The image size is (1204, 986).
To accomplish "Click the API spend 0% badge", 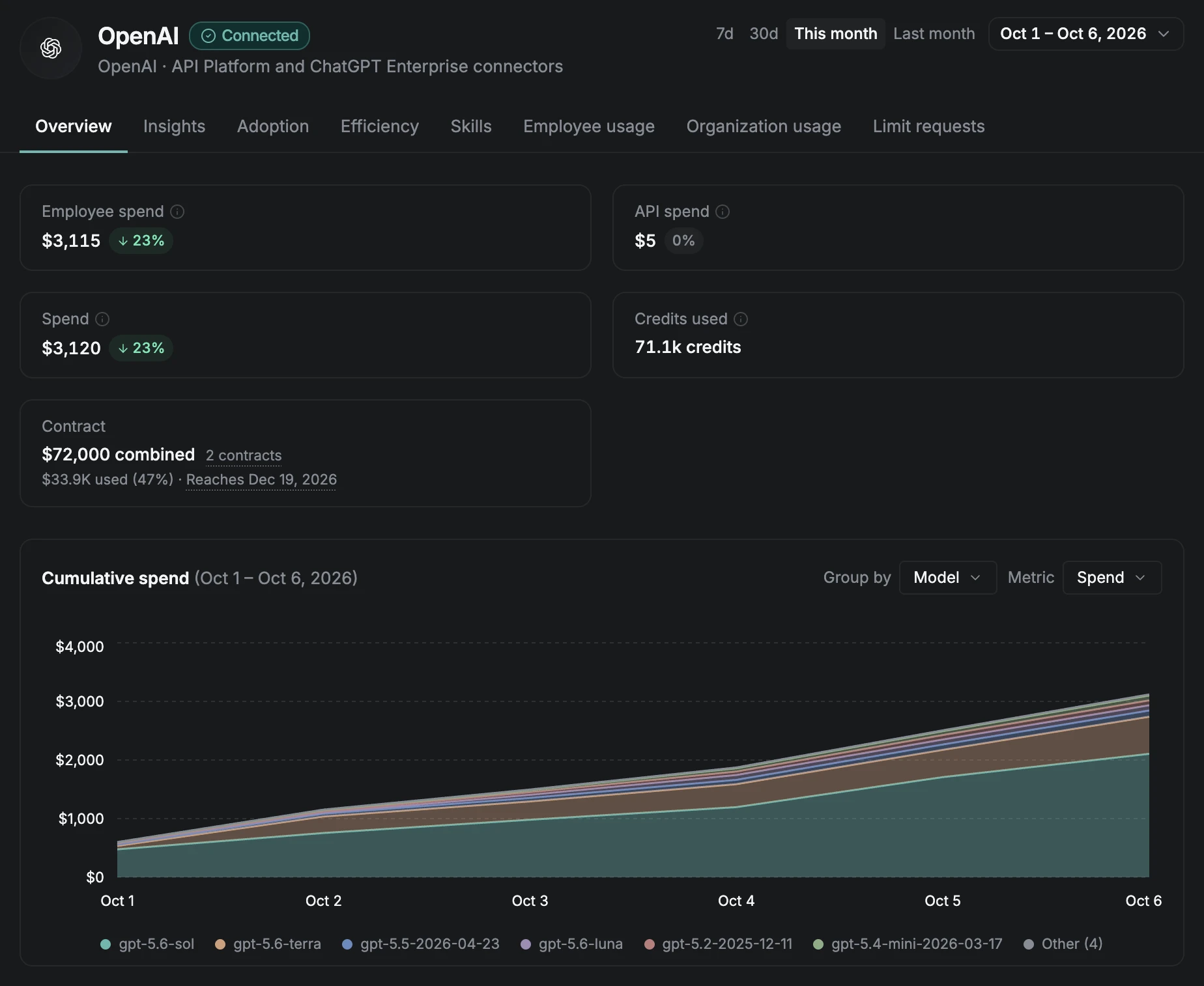I will tap(683, 241).
